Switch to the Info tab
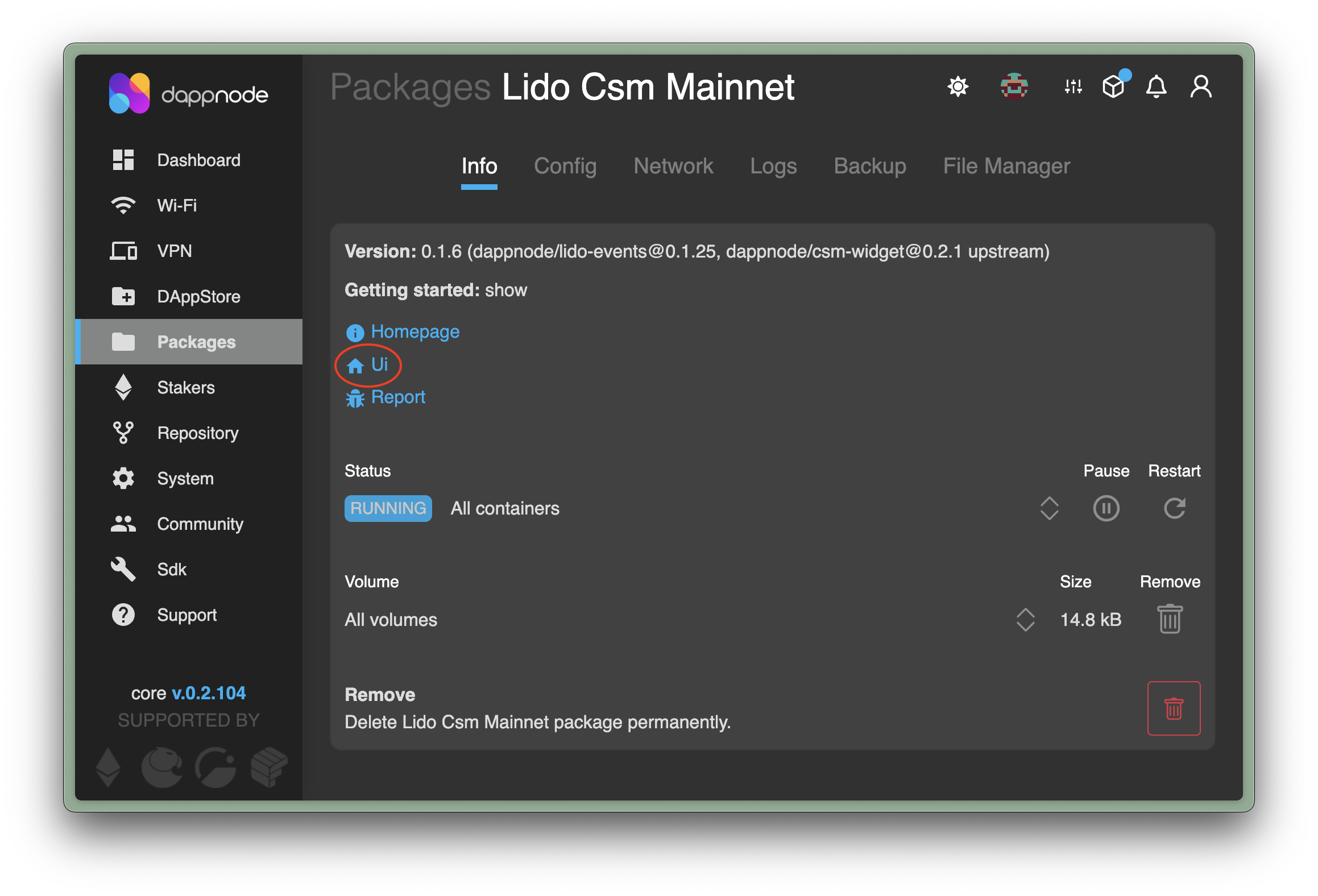Viewport: 1318px width, 896px height. pyautogui.click(x=479, y=166)
